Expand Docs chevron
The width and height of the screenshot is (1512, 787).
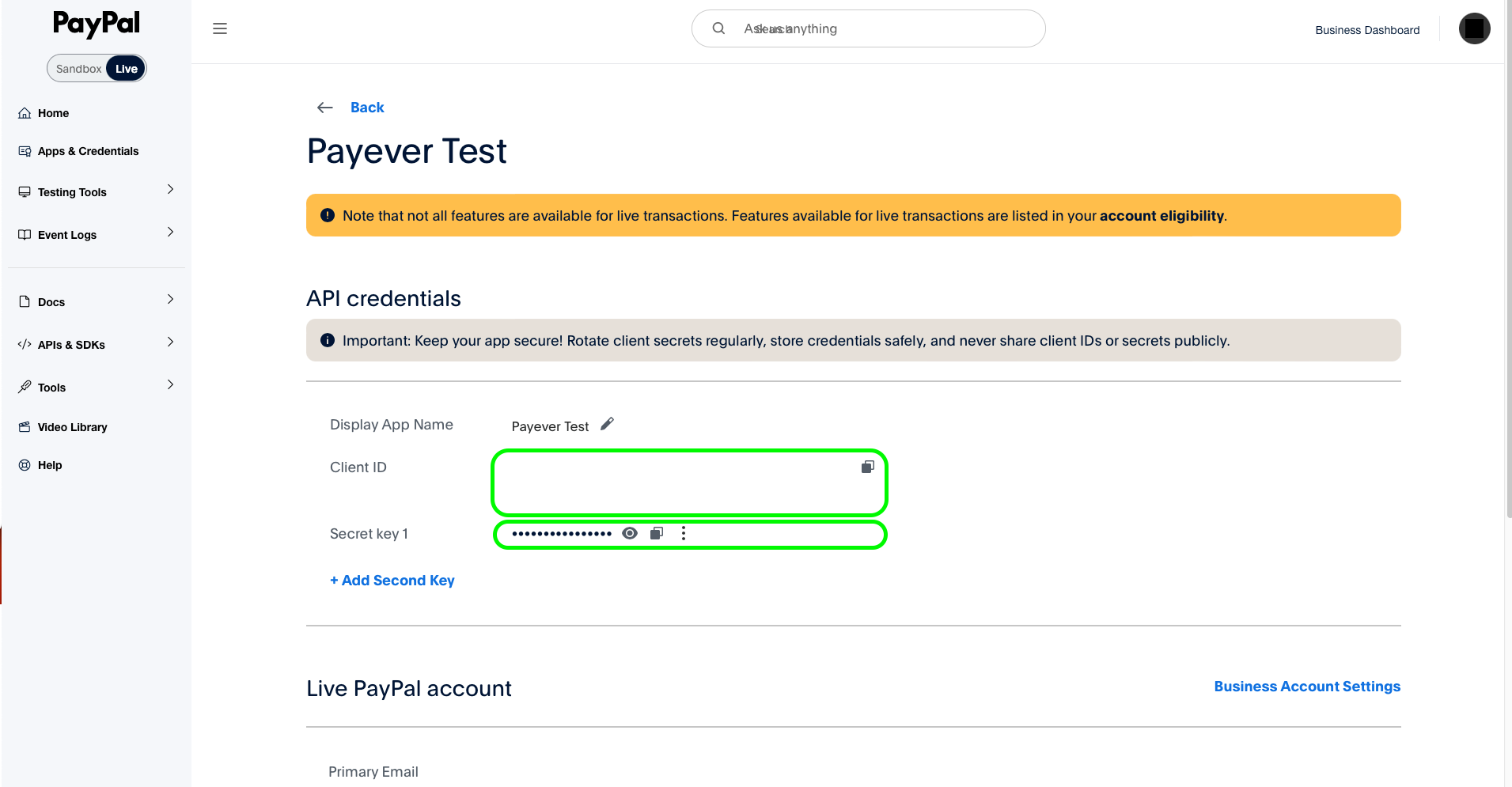(x=170, y=299)
